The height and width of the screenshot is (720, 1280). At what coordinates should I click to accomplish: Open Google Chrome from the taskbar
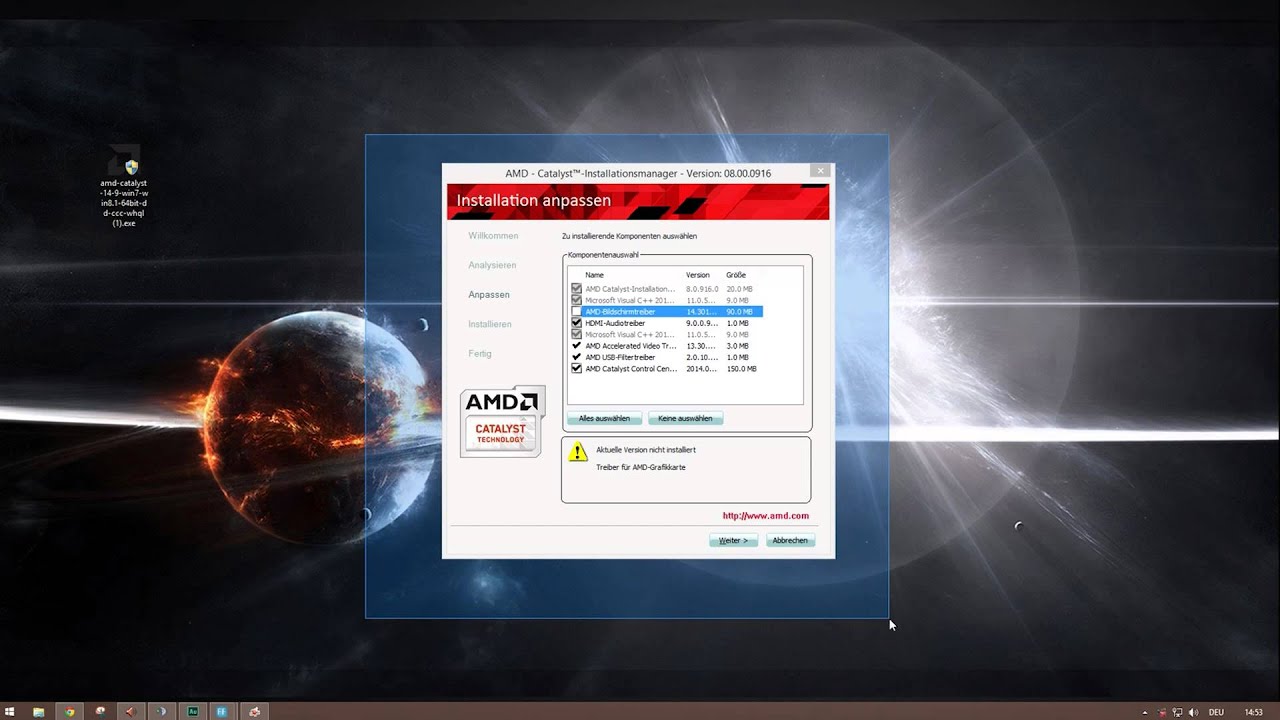tap(69, 712)
